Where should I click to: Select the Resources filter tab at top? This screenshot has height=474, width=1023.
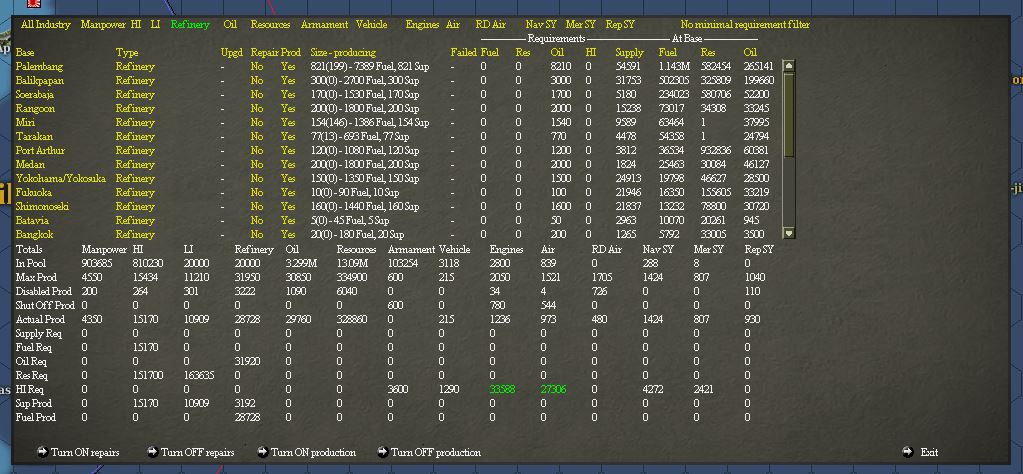point(270,25)
